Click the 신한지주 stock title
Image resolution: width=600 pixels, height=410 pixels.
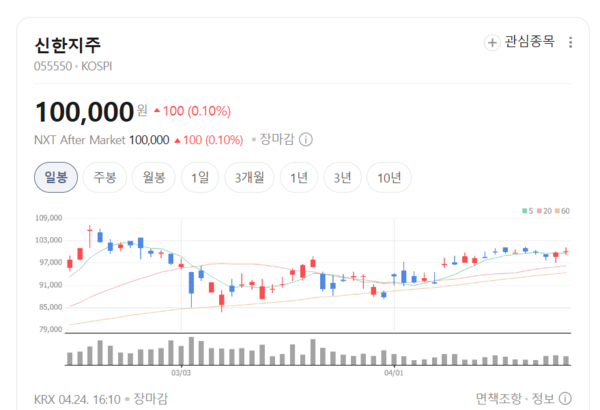coord(68,45)
